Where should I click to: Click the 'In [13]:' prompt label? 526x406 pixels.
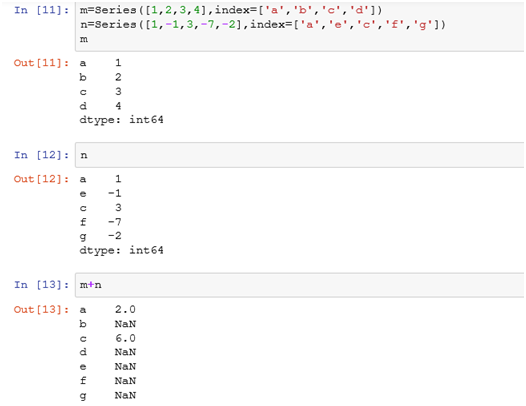(42, 285)
